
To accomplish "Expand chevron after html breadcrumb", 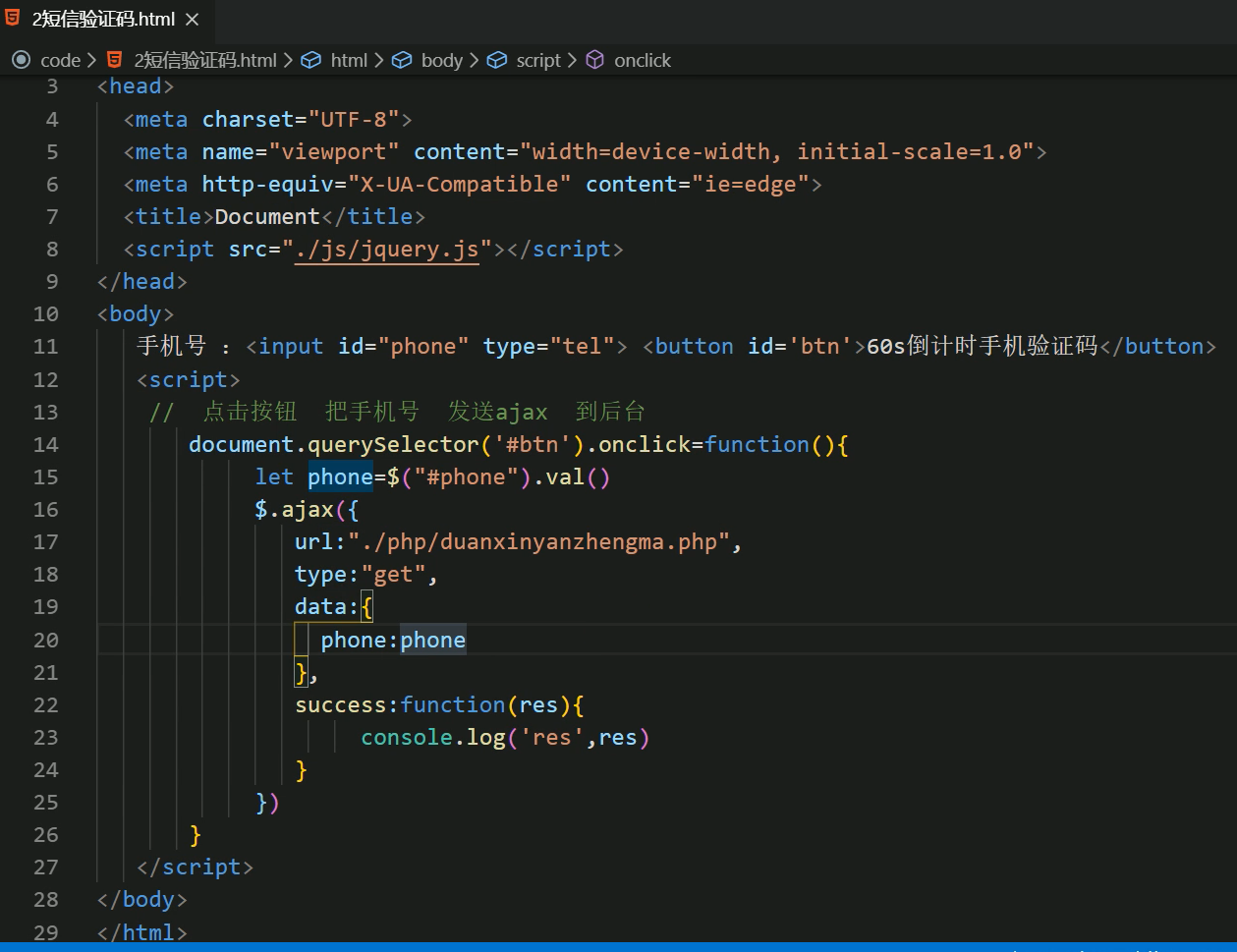I will pos(378,60).
